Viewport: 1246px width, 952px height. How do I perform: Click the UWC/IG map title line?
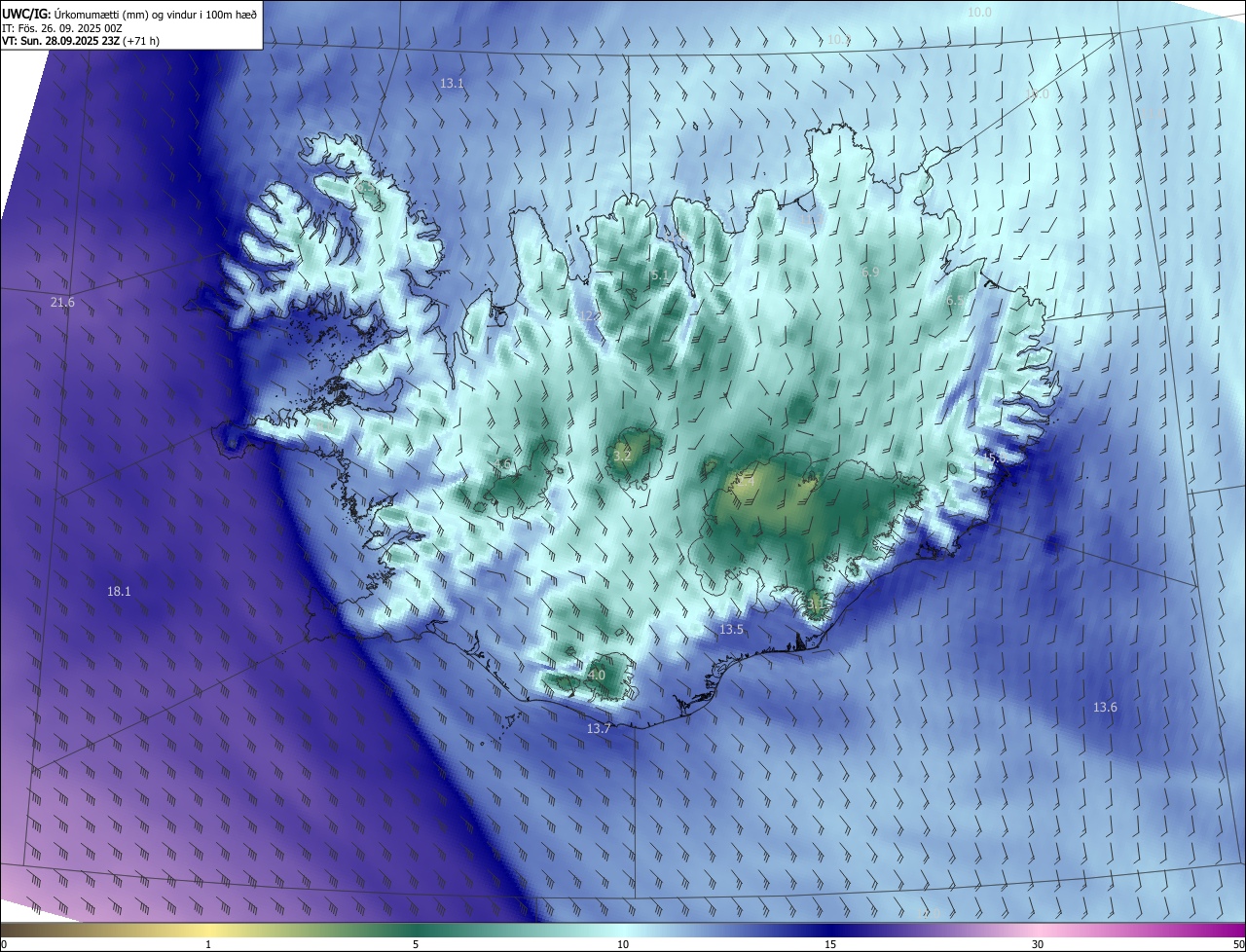coord(129,14)
